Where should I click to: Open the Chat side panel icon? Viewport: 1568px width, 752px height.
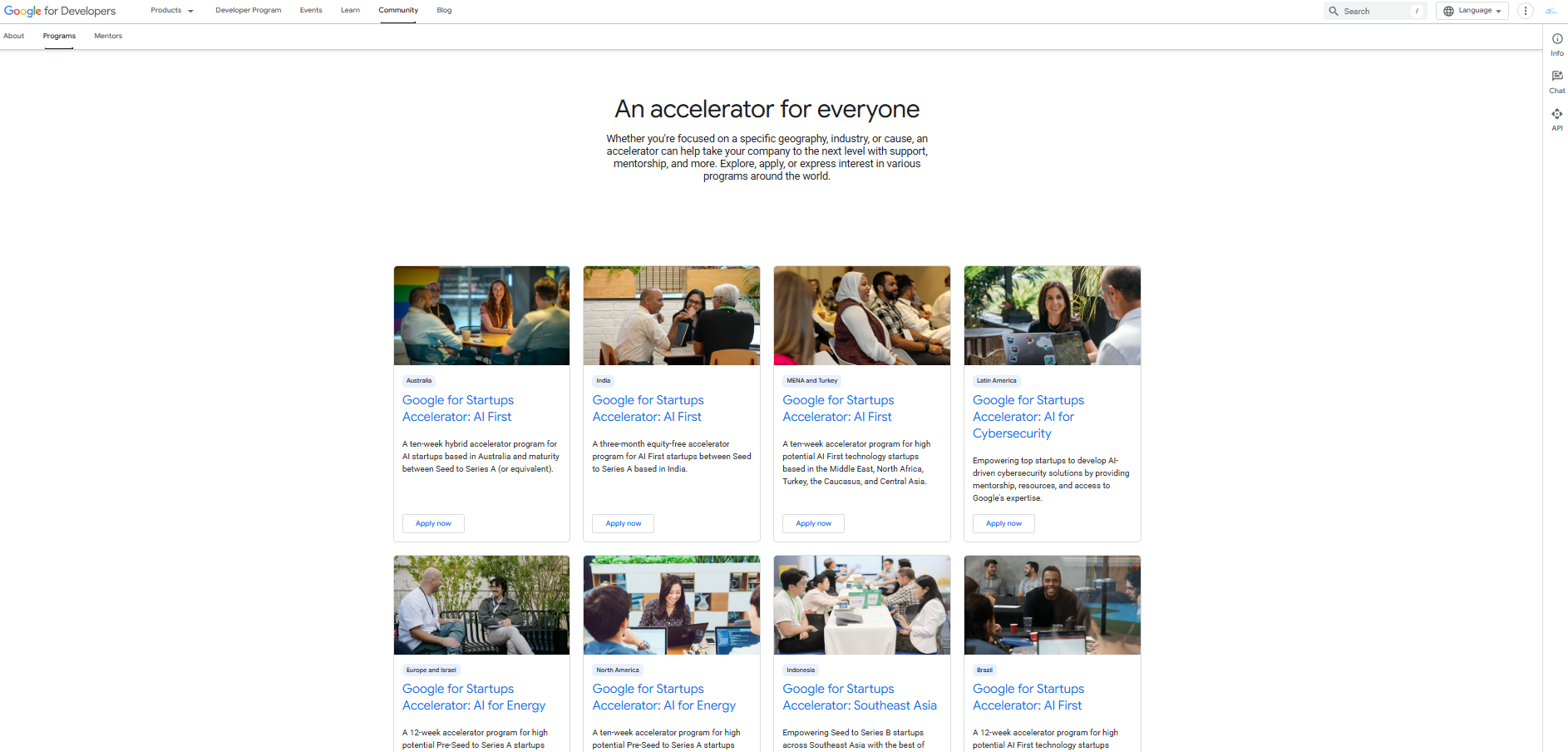[x=1556, y=77]
